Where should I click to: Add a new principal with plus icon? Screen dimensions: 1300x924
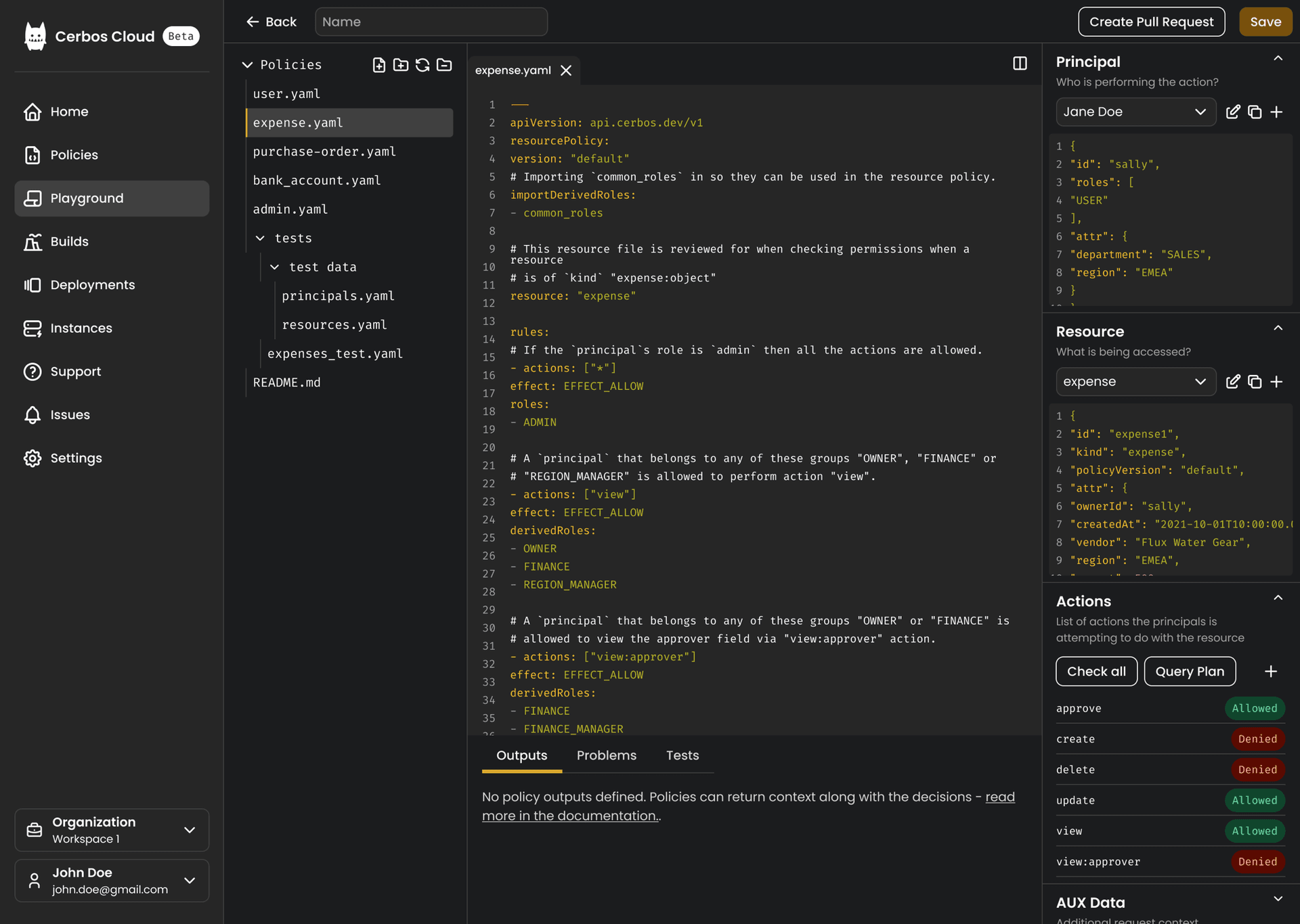[x=1276, y=112]
